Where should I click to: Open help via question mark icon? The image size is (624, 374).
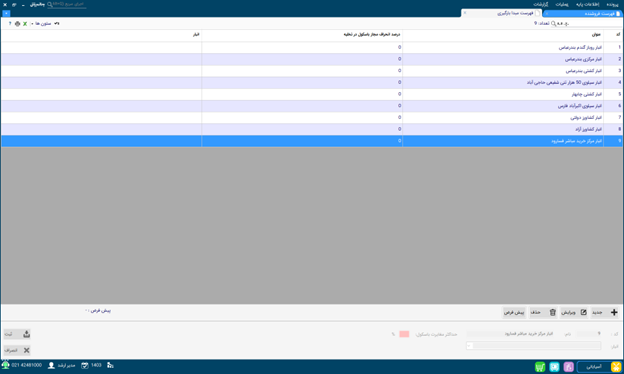(10, 24)
